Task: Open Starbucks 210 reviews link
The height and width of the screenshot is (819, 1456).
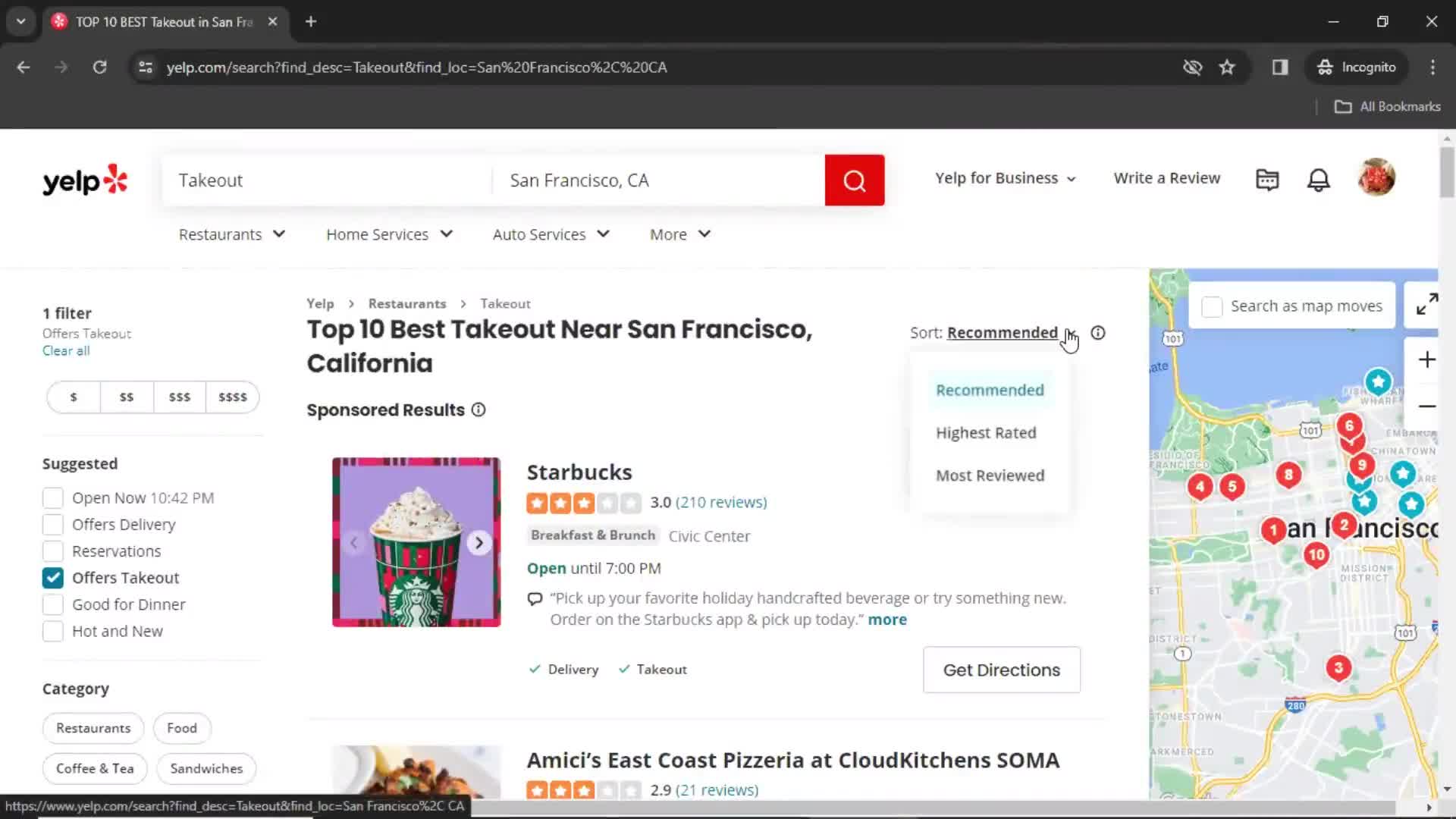Action: point(721,502)
